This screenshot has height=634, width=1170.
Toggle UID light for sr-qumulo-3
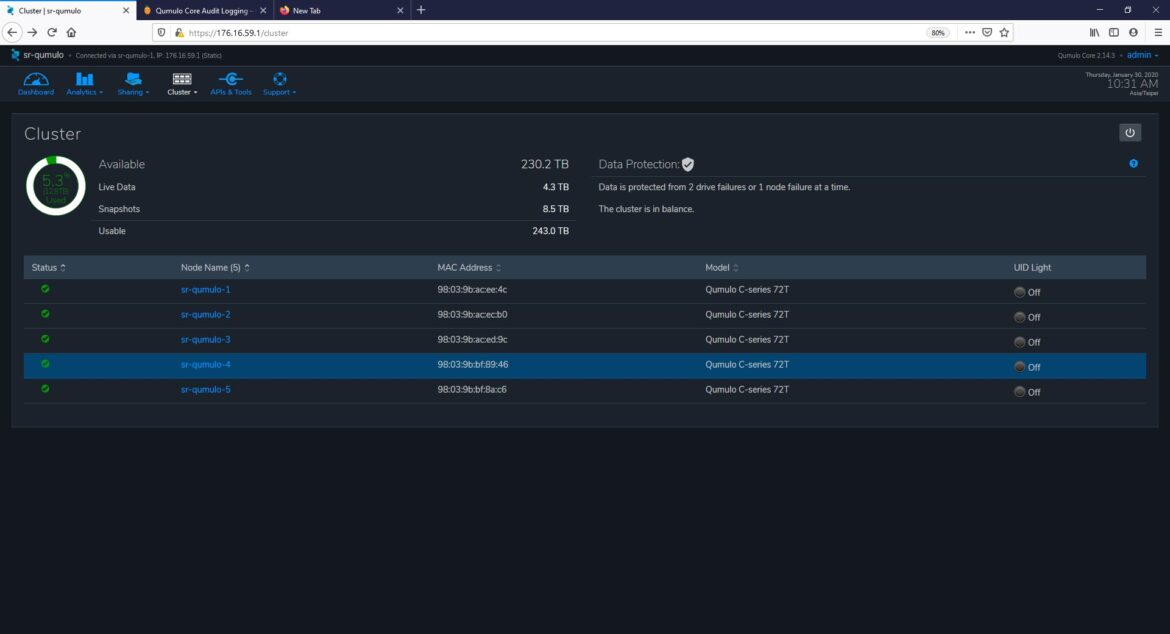point(1019,342)
